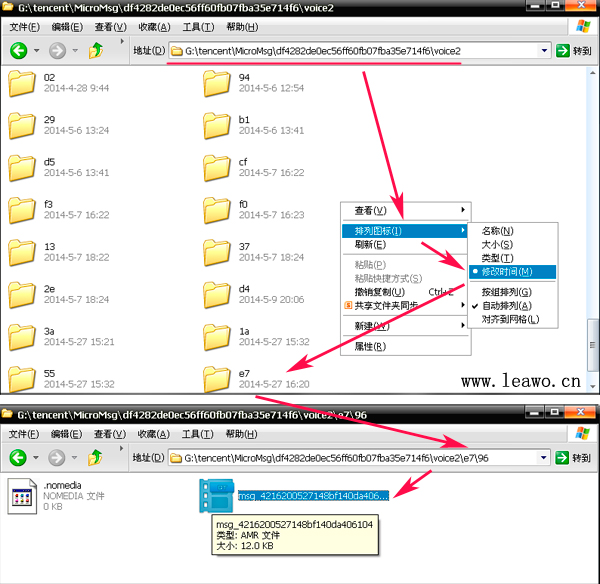Expand 新建 context submenu
The image size is (600, 584).
click(405, 326)
